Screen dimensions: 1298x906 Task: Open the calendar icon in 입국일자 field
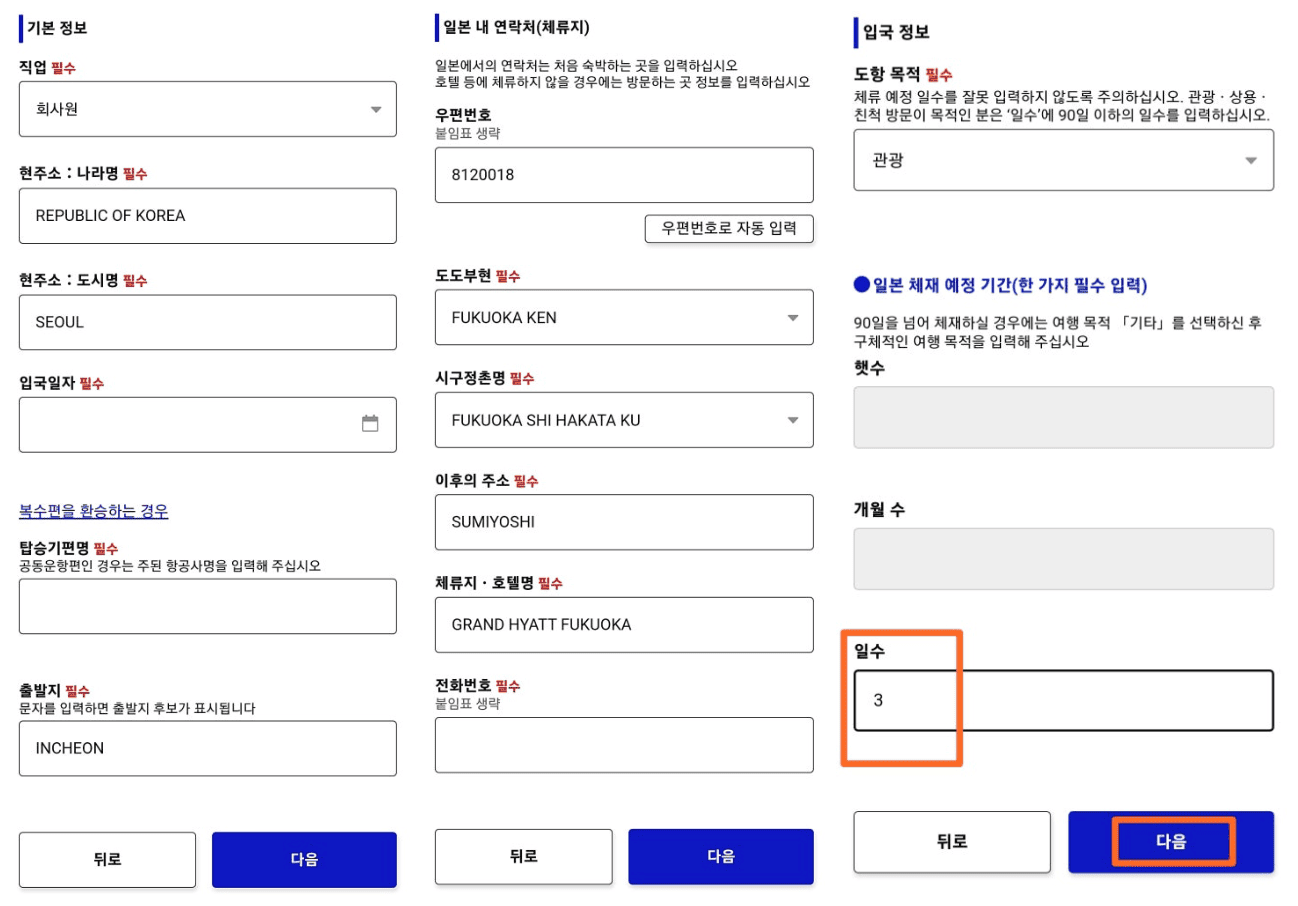(370, 424)
